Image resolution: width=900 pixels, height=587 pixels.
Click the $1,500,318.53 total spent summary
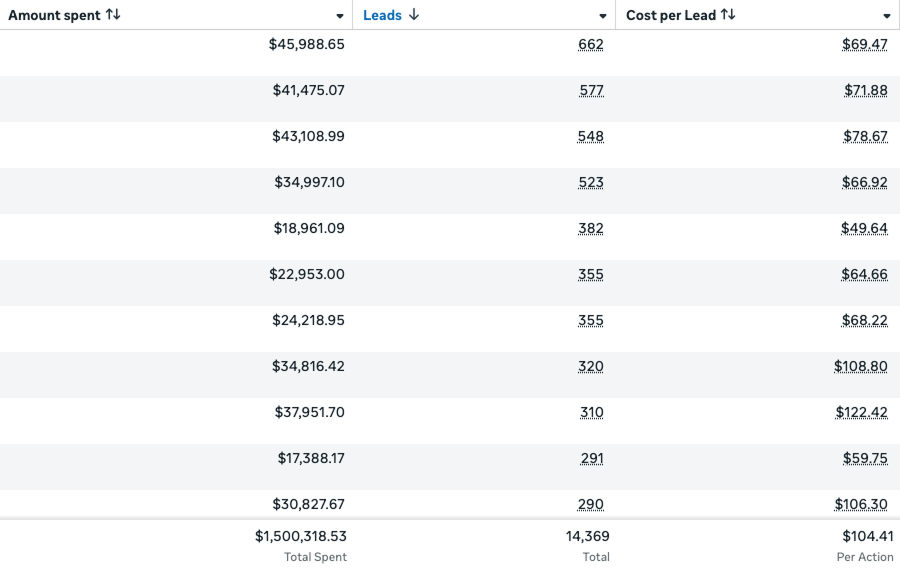click(301, 537)
